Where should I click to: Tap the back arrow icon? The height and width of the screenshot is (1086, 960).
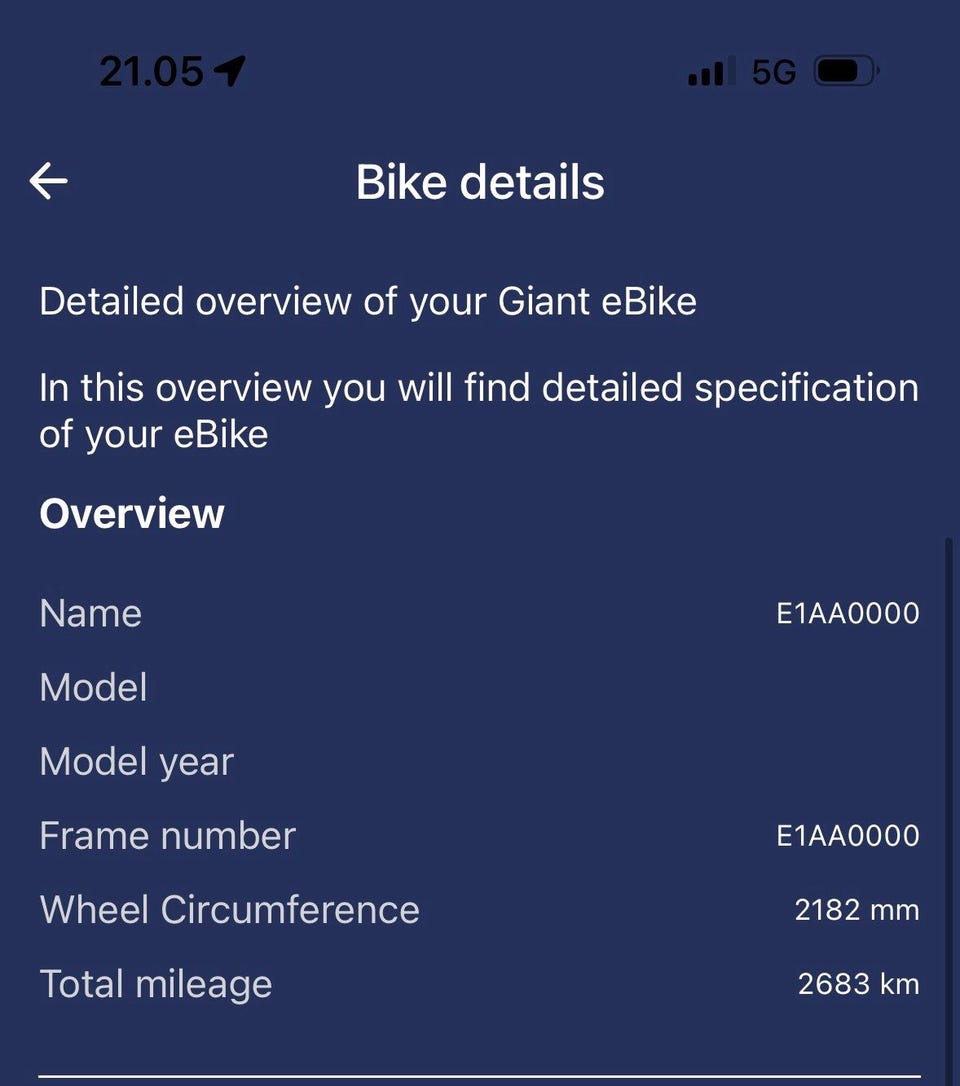[x=48, y=181]
